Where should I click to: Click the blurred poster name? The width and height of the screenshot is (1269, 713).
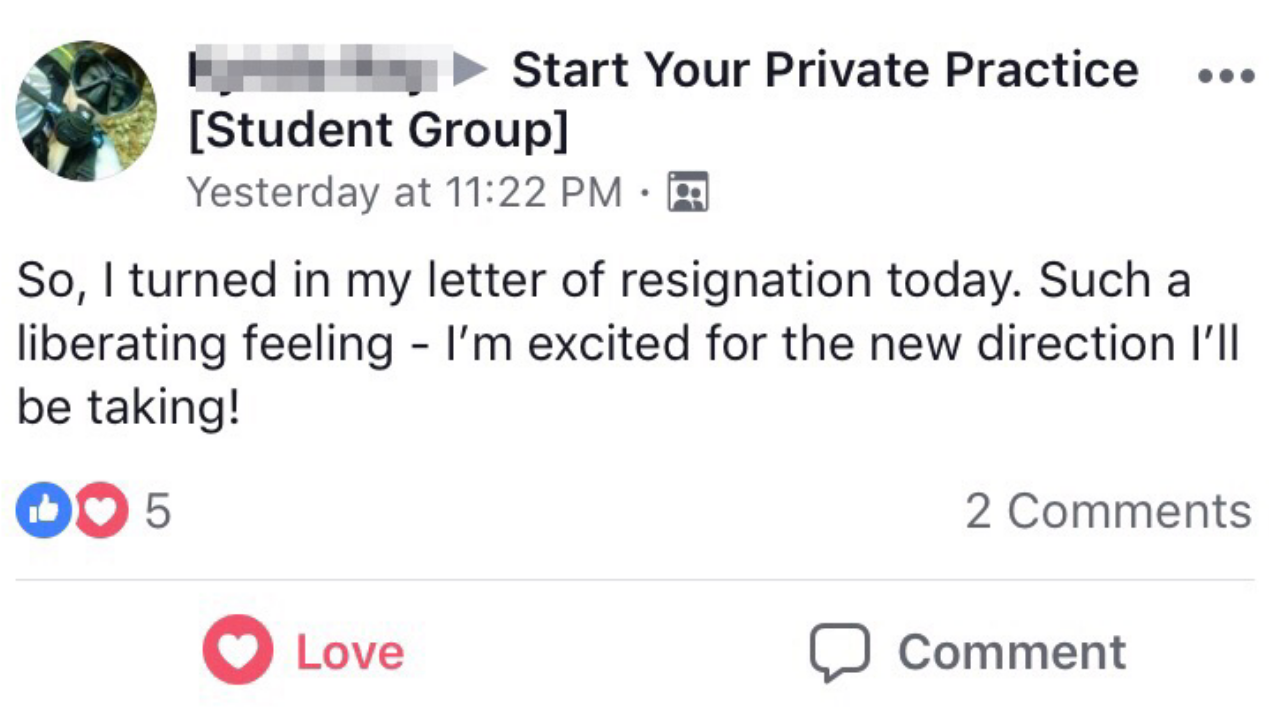[x=312, y=72]
